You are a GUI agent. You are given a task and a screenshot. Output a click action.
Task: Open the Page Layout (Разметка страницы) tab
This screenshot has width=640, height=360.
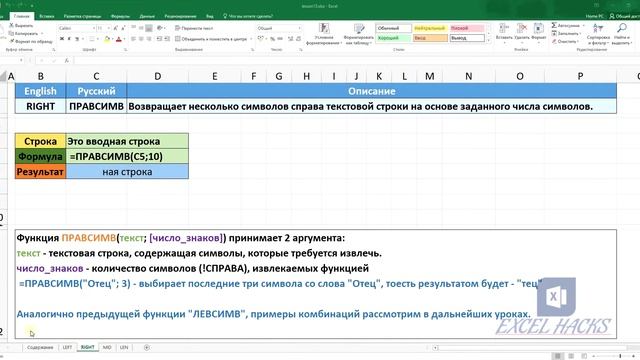pyautogui.click(x=82, y=16)
